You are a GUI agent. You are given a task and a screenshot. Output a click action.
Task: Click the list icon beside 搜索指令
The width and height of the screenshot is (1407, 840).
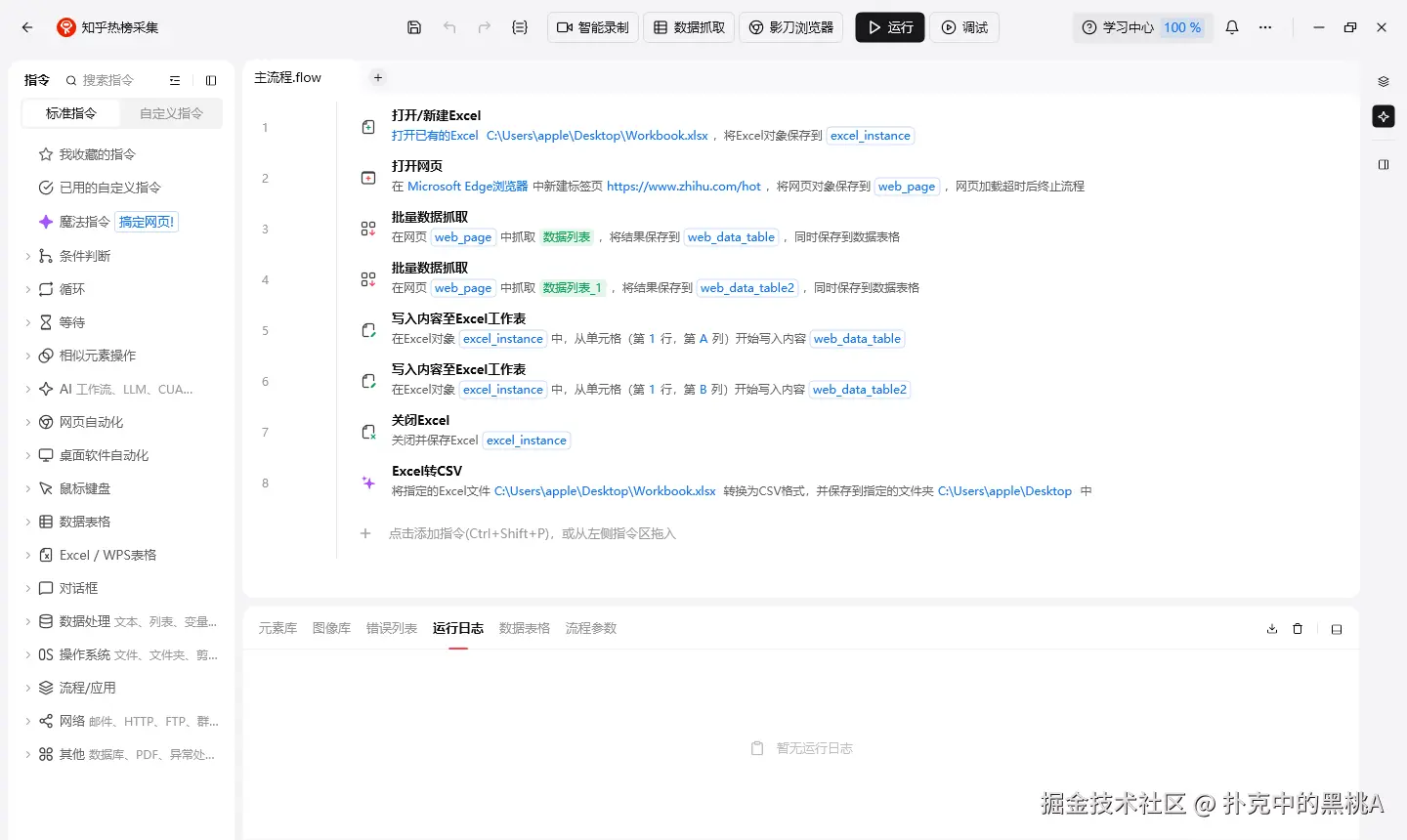click(175, 80)
